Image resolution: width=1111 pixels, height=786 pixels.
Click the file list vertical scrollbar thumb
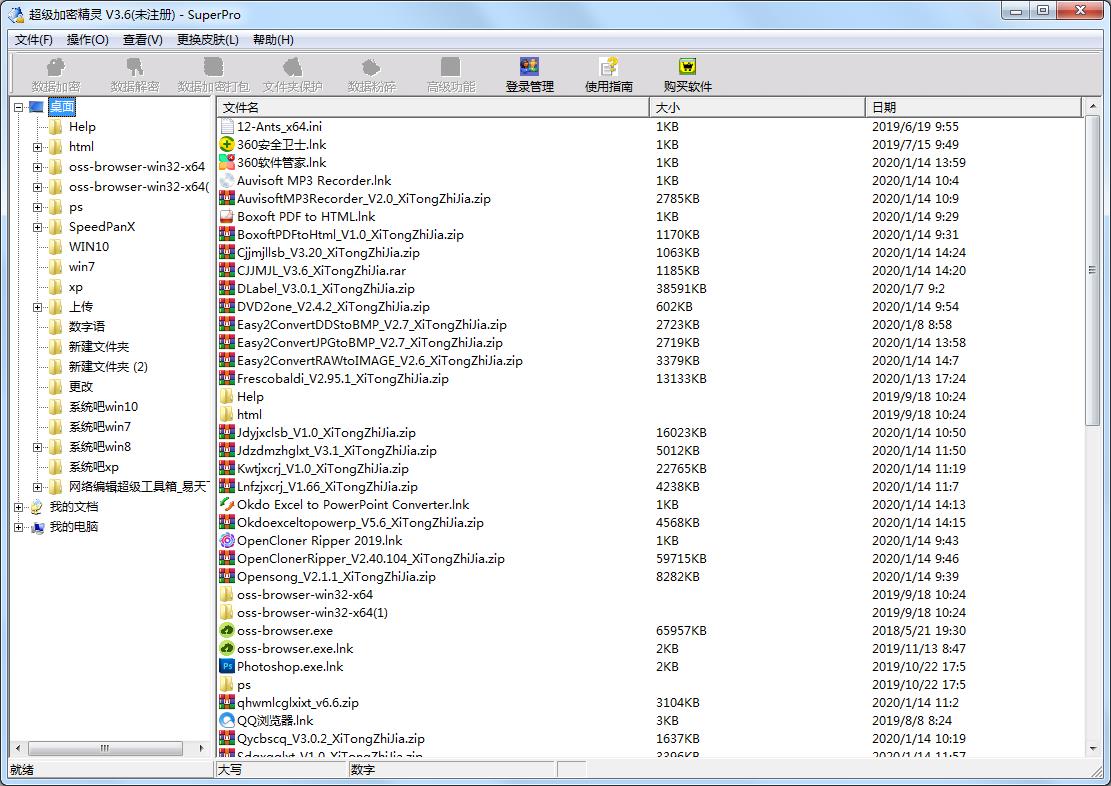click(x=1092, y=270)
